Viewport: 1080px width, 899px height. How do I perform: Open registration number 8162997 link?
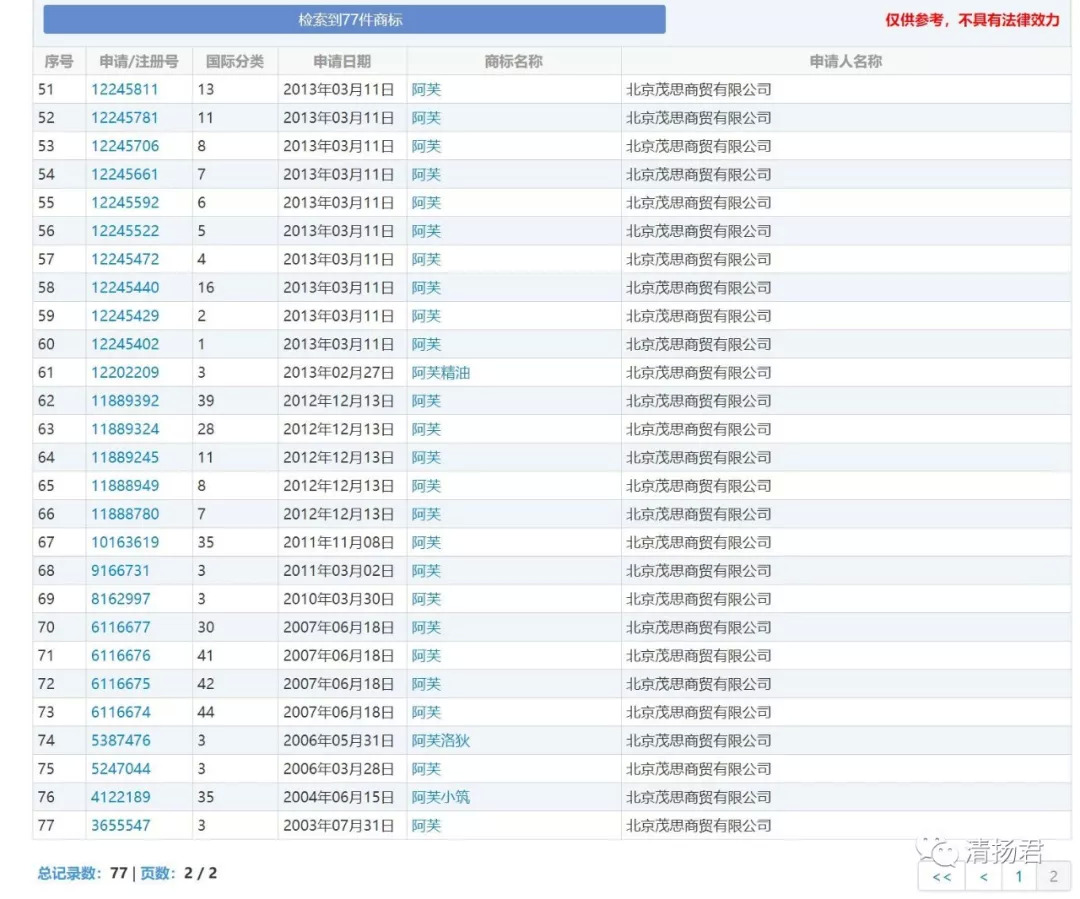point(120,599)
